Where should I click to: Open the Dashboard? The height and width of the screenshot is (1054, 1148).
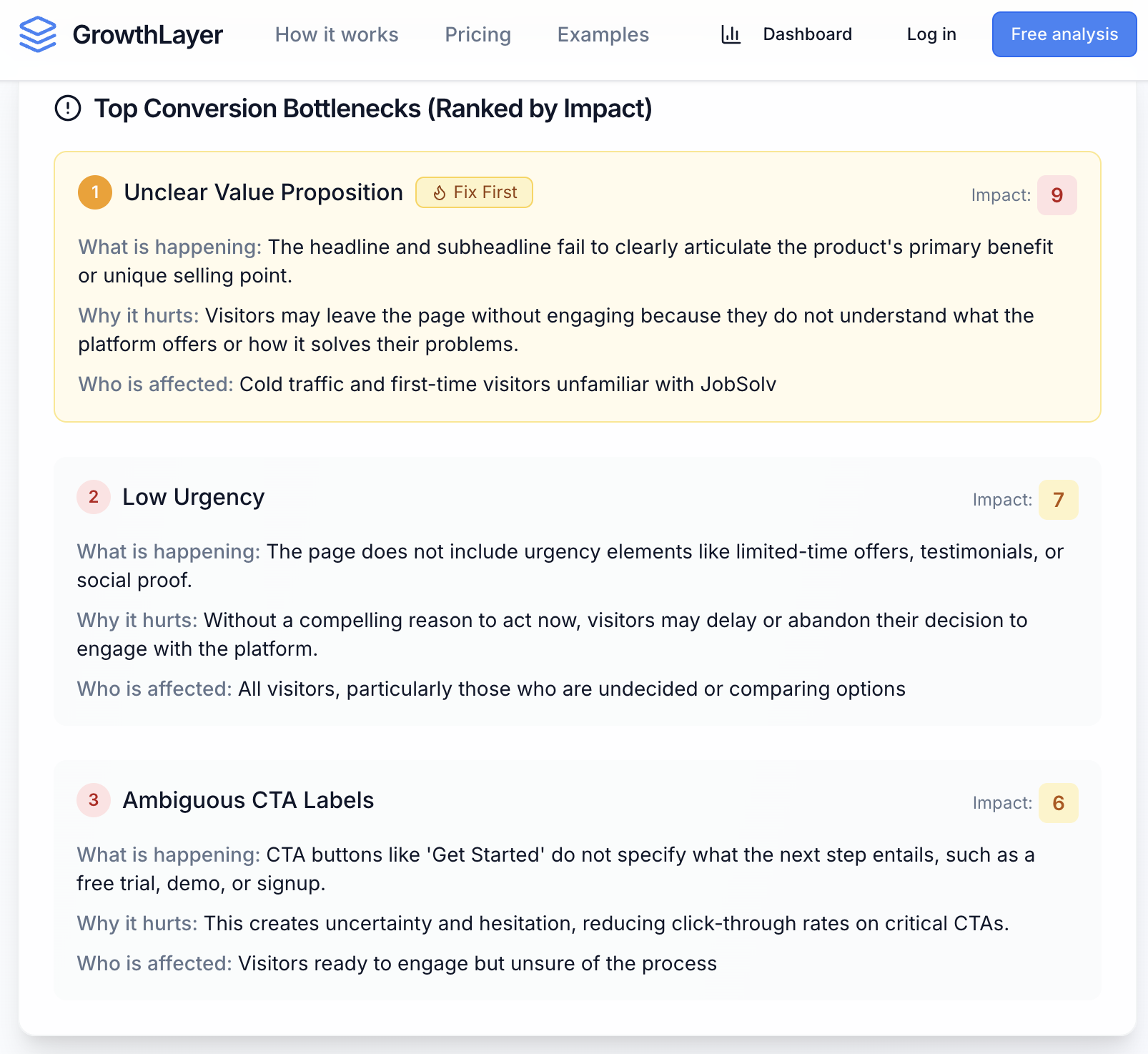(807, 34)
